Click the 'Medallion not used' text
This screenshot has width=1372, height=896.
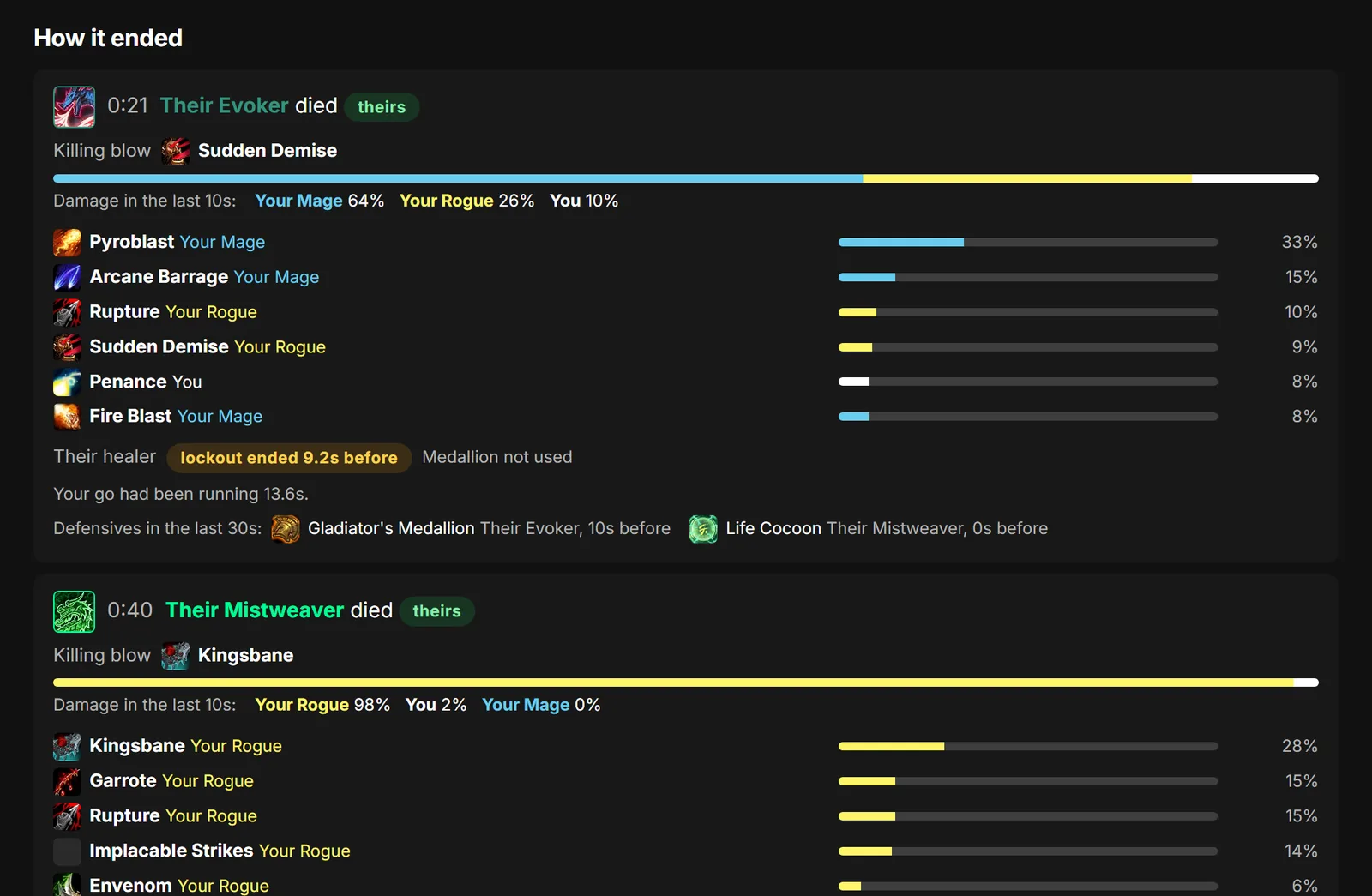click(x=497, y=457)
